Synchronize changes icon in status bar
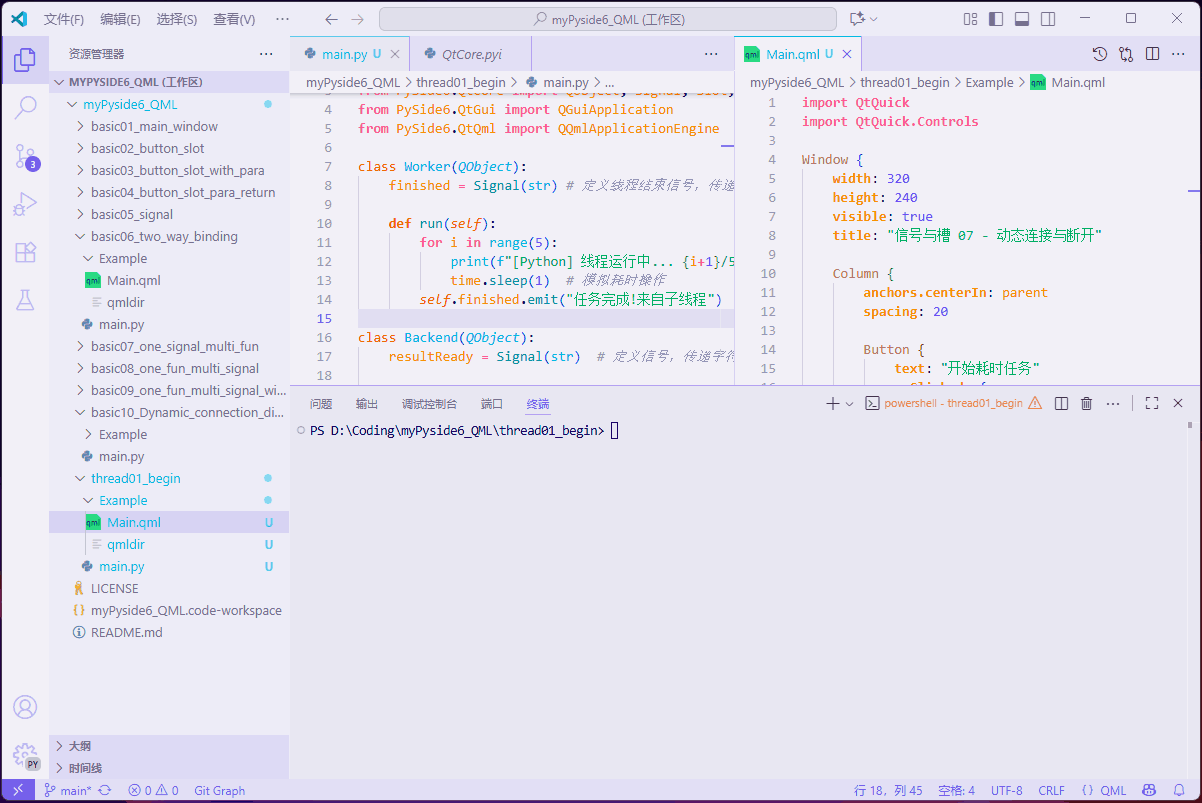 click(x=104, y=790)
